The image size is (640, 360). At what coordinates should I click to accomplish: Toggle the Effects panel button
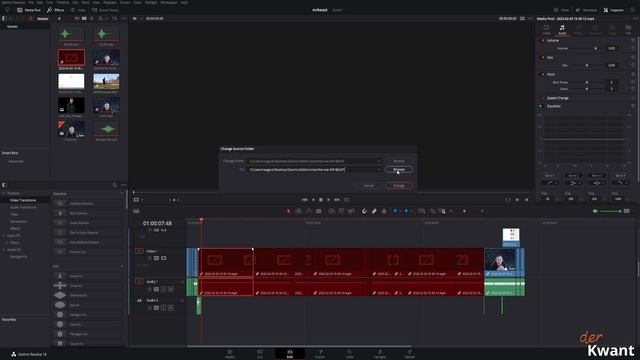pyautogui.click(x=56, y=10)
